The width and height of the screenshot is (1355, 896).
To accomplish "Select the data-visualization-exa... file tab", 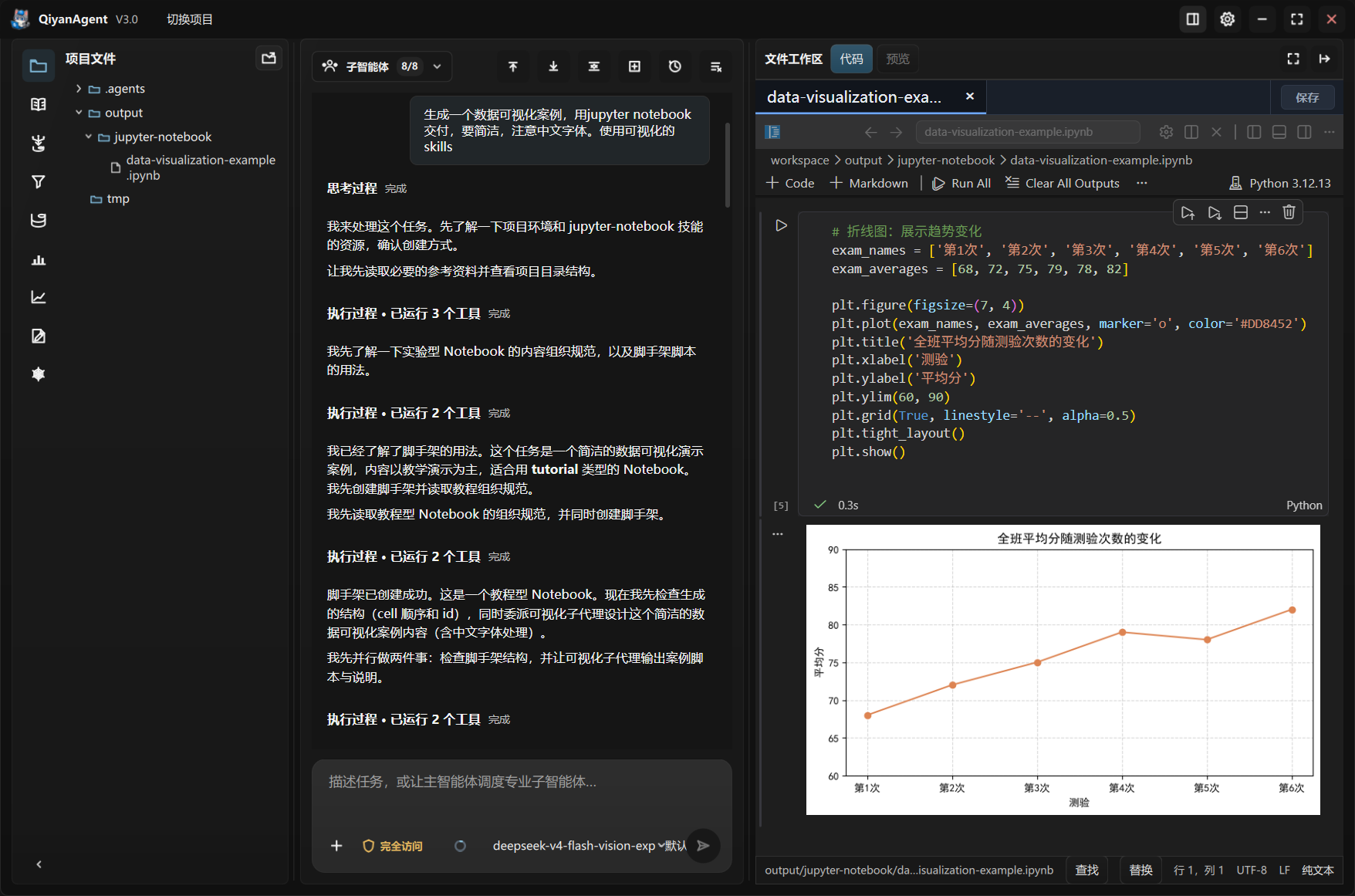I will click(x=870, y=97).
